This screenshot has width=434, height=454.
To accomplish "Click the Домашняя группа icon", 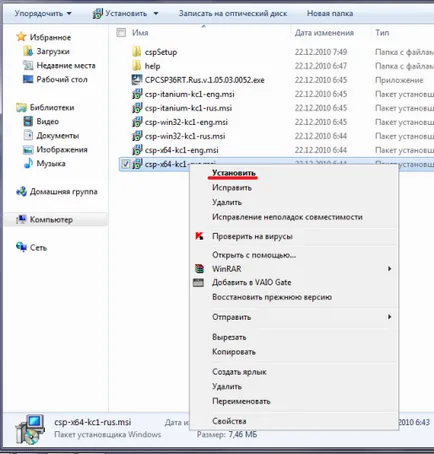I will point(21,191).
